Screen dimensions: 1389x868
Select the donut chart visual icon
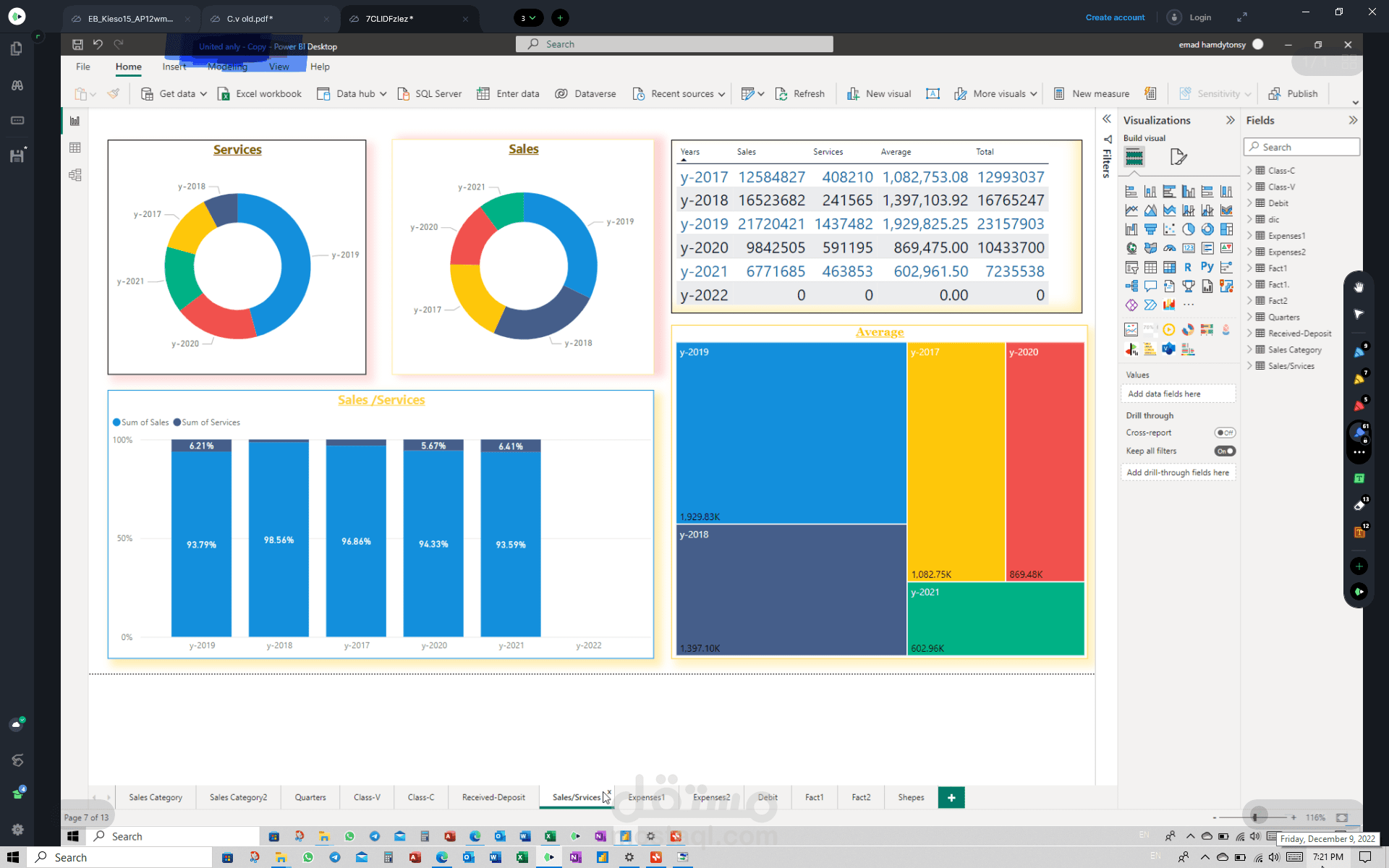click(1207, 229)
